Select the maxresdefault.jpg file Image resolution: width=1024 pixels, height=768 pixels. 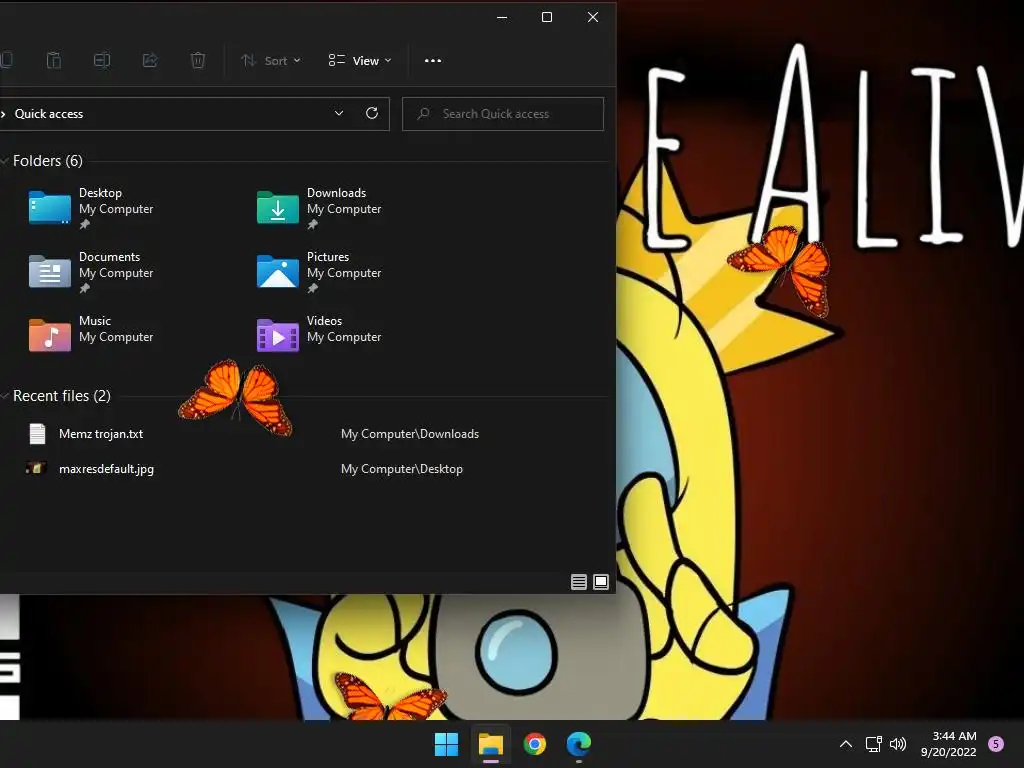click(106, 469)
